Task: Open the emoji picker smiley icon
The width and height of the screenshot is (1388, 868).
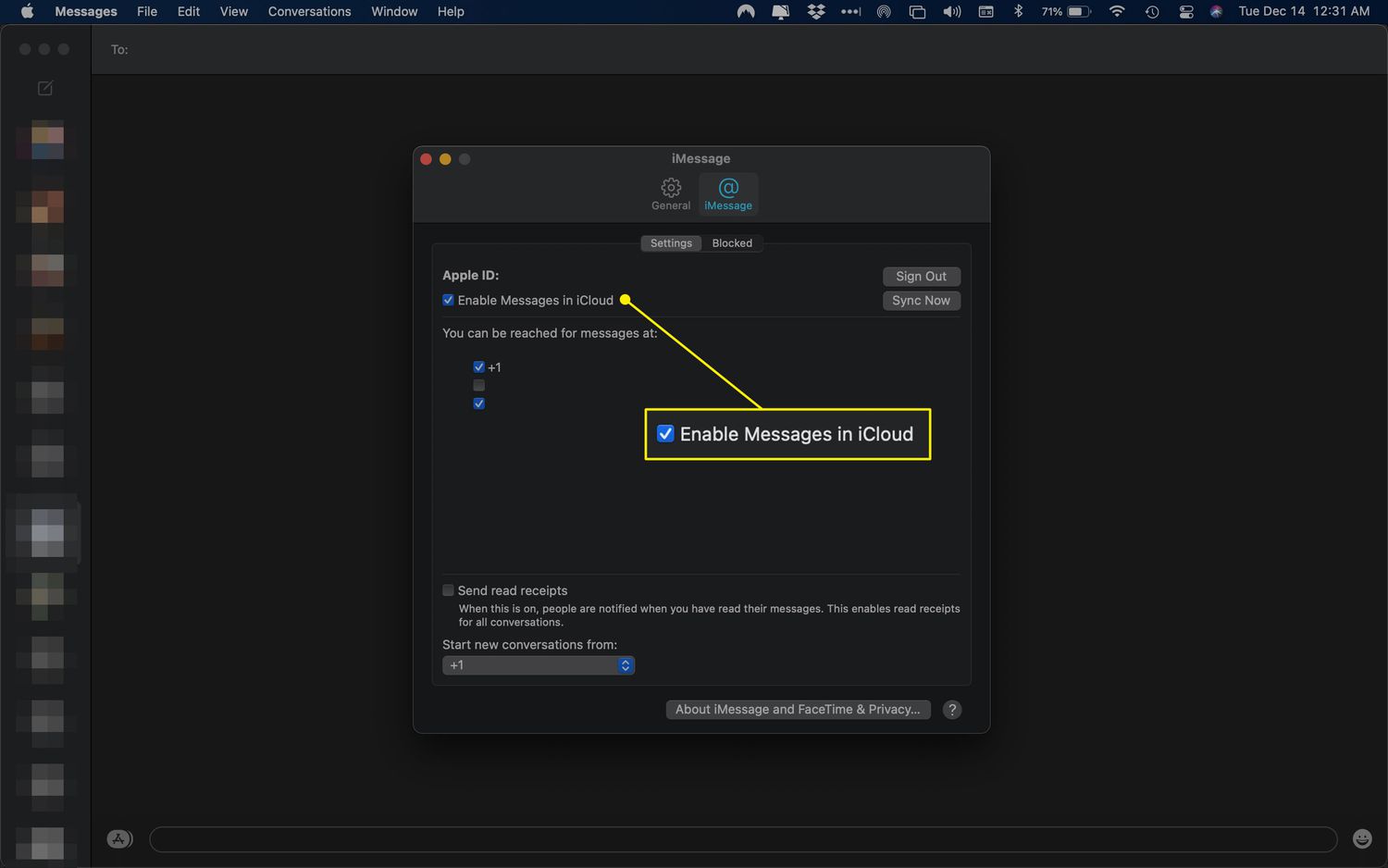Action: 1362,838
